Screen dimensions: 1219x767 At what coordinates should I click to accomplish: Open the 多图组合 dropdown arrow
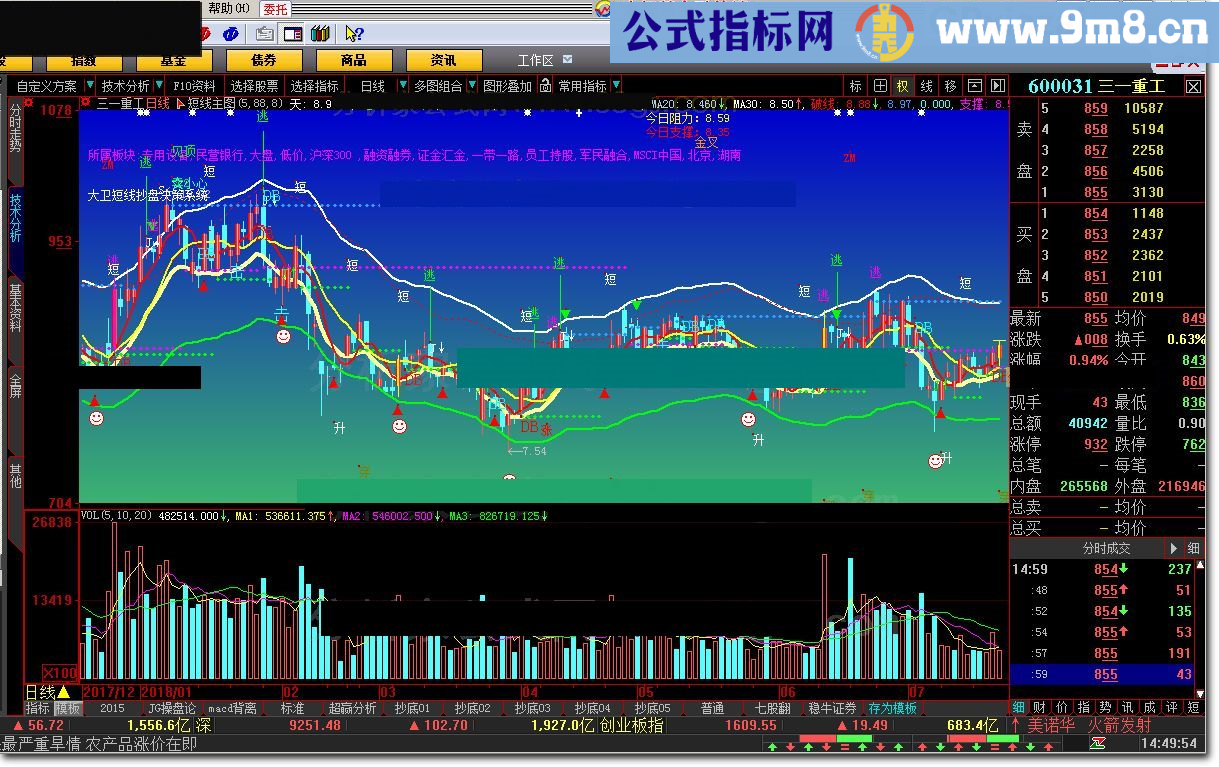(472, 85)
